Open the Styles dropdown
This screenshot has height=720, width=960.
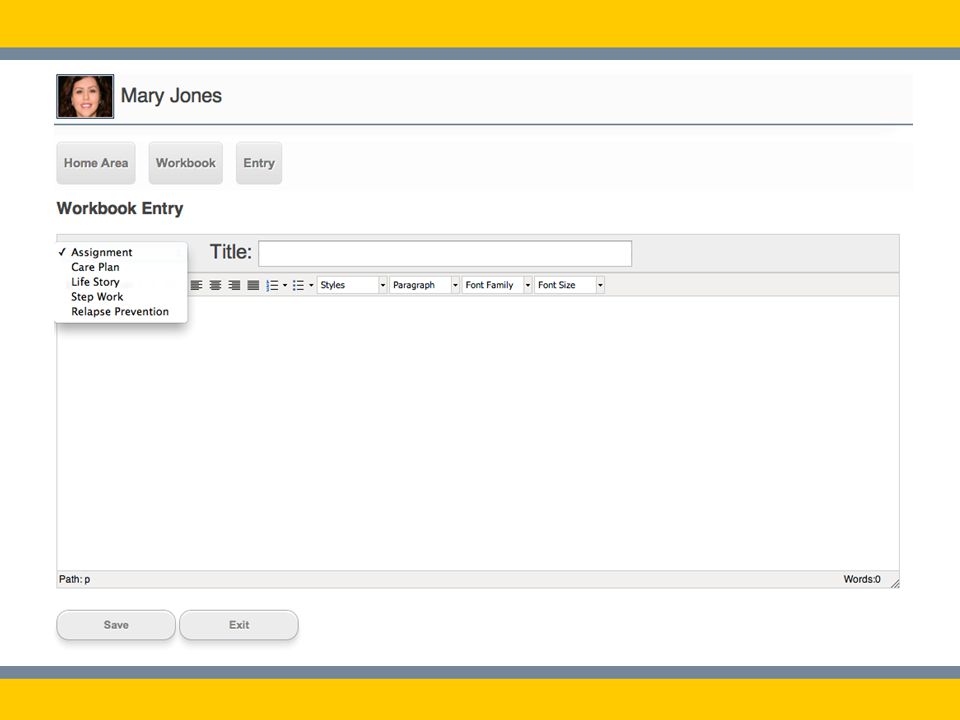[x=351, y=285]
